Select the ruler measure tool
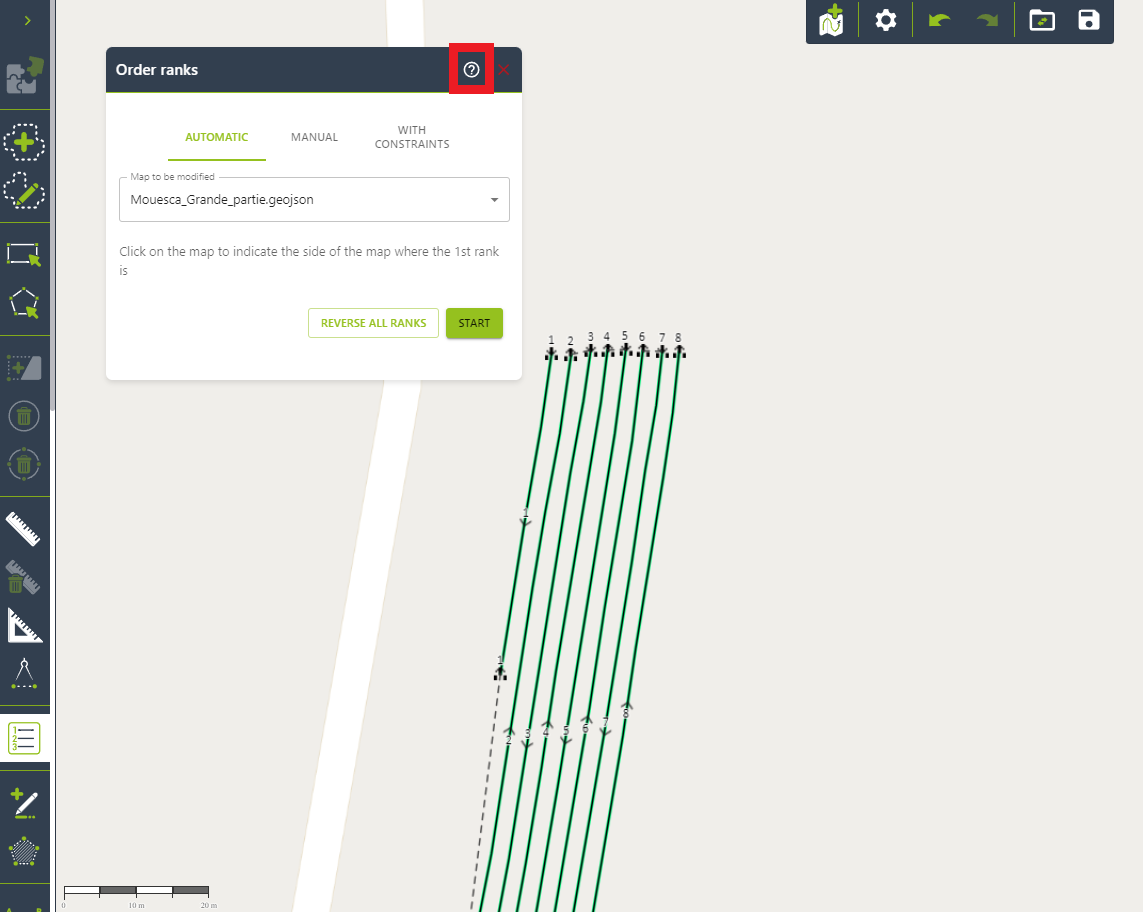The image size is (1143, 912). (x=24, y=528)
